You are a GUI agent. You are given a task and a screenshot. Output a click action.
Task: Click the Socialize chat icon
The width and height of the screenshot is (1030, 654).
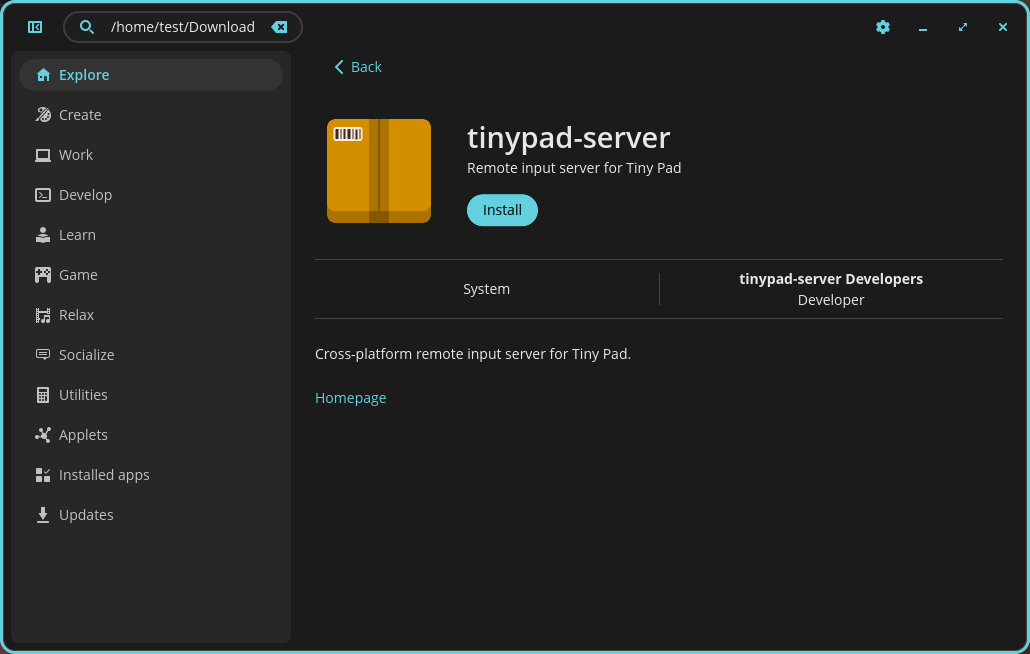click(43, 355)
